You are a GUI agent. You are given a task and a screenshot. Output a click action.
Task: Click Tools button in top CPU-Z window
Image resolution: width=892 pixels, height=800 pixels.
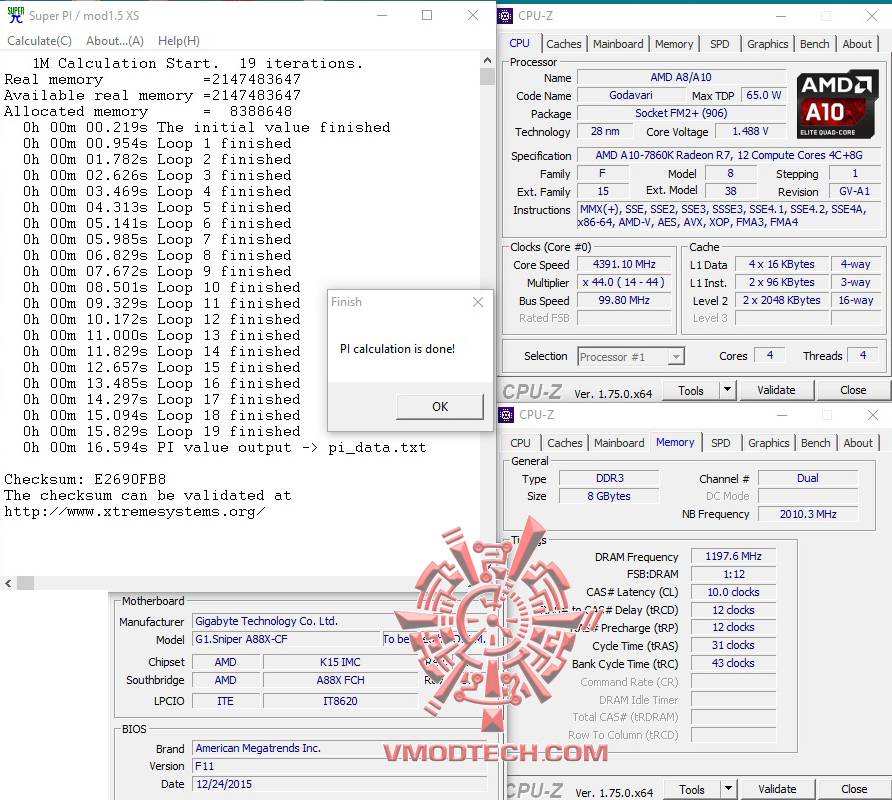(x=691, y=390)
